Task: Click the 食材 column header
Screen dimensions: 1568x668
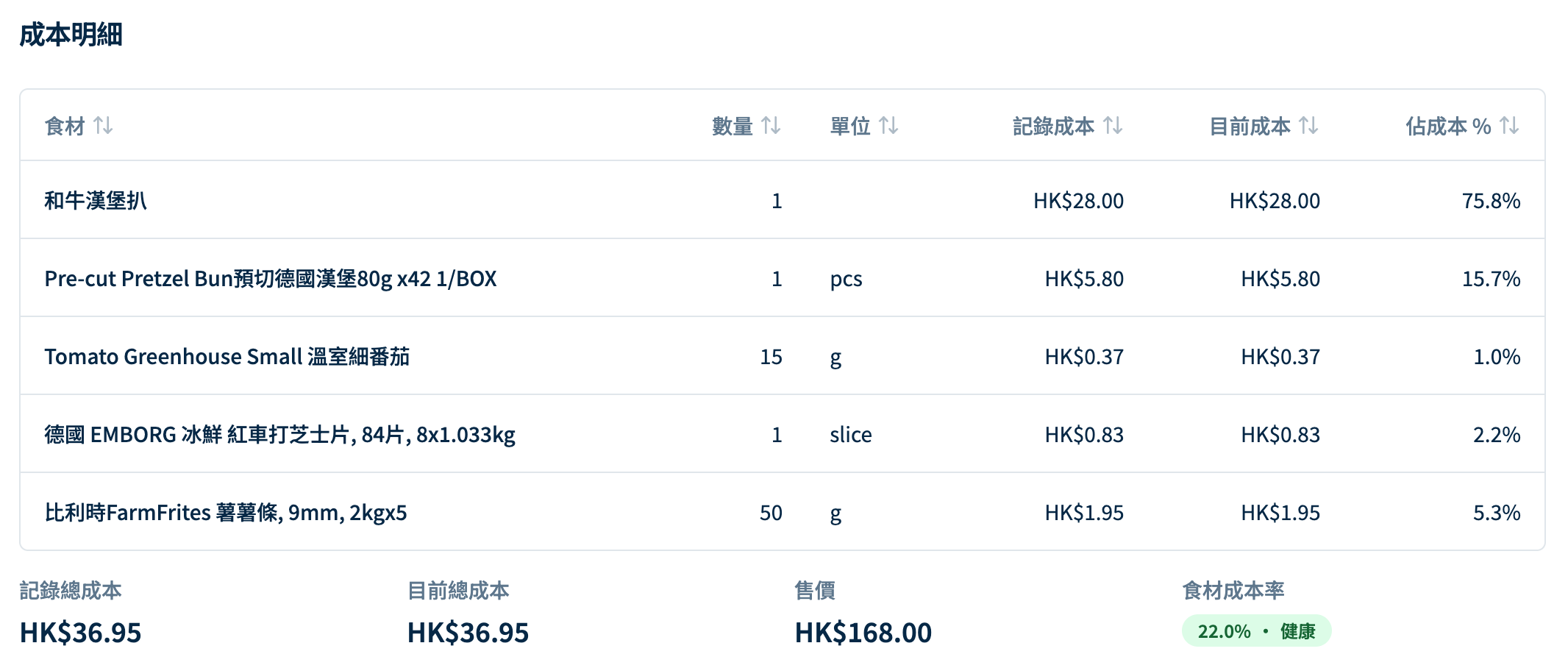Action: [65, 126]
